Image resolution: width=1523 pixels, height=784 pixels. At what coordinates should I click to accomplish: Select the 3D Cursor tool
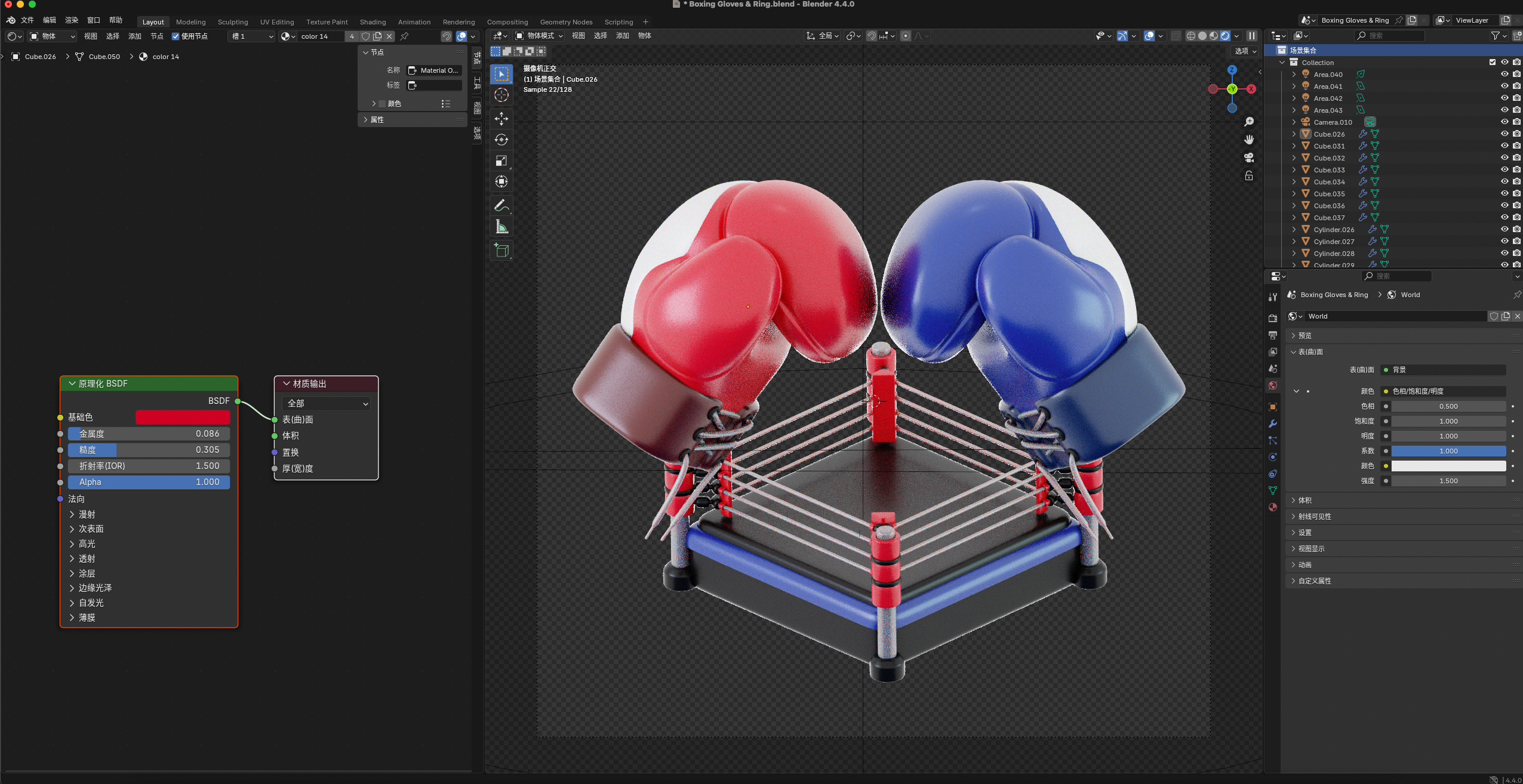click(x=501, y=95)
